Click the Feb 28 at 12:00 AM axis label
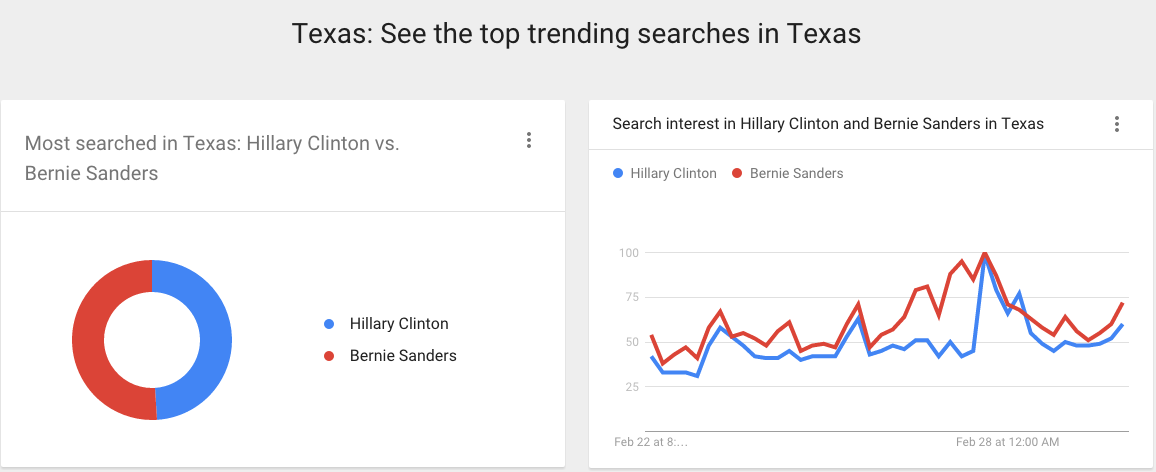The width and height of the screenshot is (1156, 472). [1007, 442]
